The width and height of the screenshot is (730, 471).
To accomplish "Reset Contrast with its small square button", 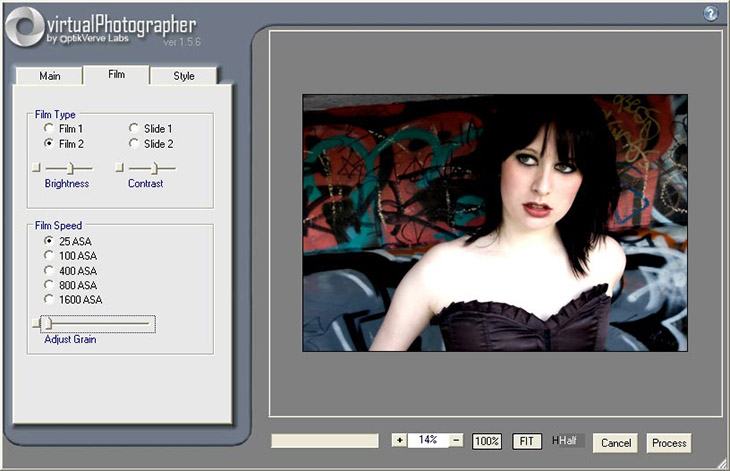I will [x=119, y=168].
